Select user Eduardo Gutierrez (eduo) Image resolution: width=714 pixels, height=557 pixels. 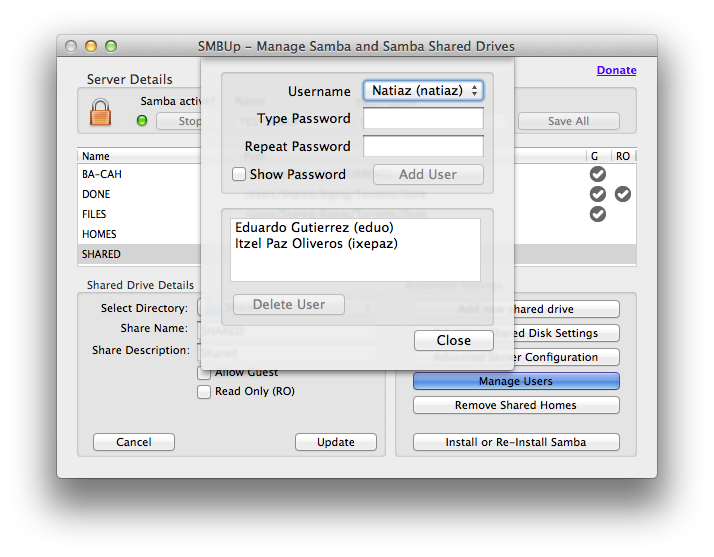pos(314,227)
